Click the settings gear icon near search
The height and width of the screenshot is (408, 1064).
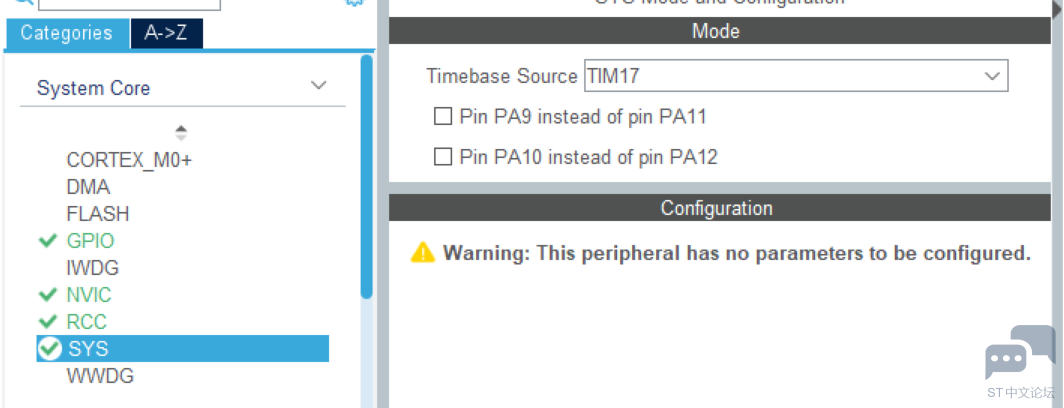[355, 2]
